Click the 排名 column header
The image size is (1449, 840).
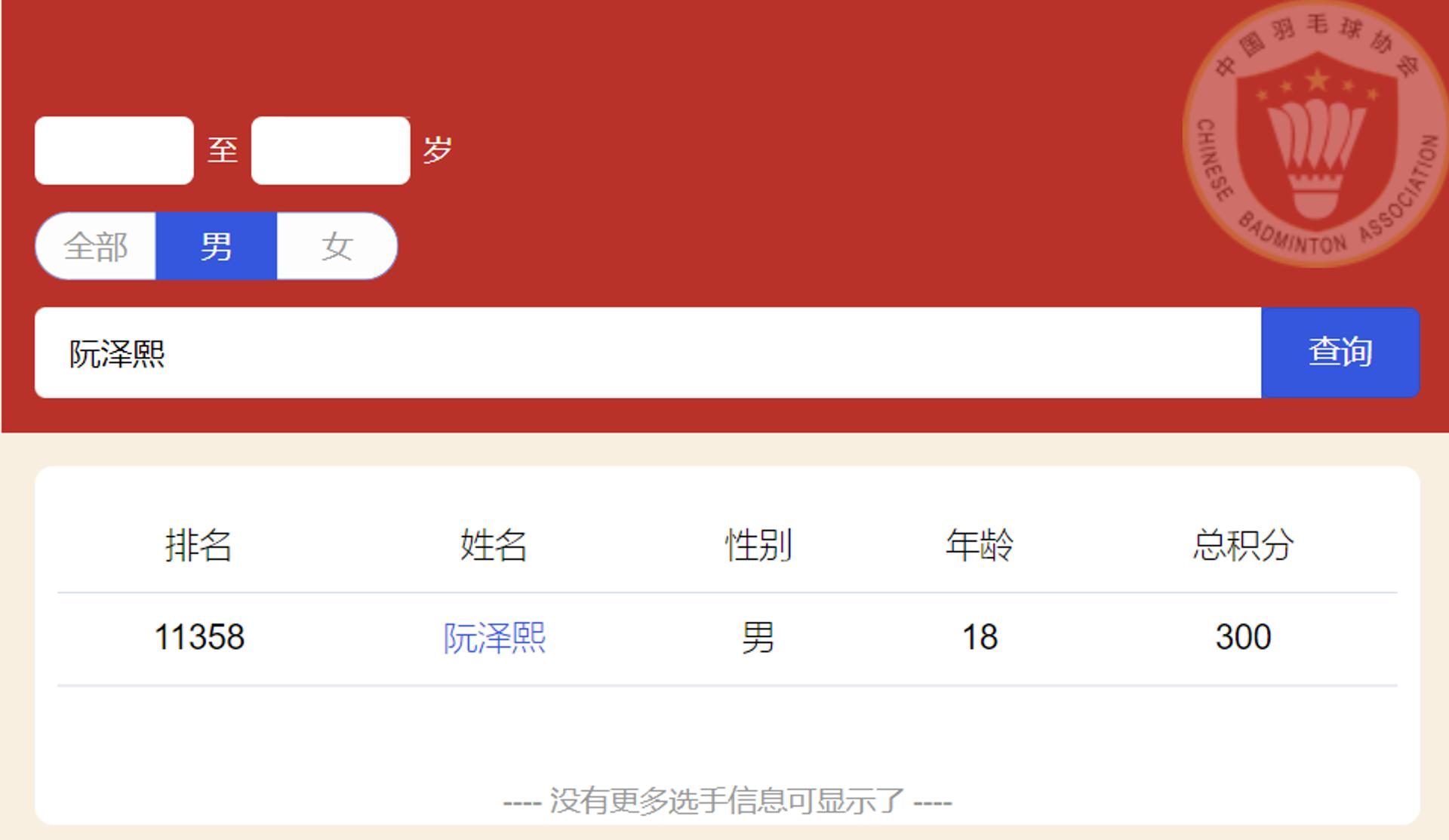pos(198,545)
